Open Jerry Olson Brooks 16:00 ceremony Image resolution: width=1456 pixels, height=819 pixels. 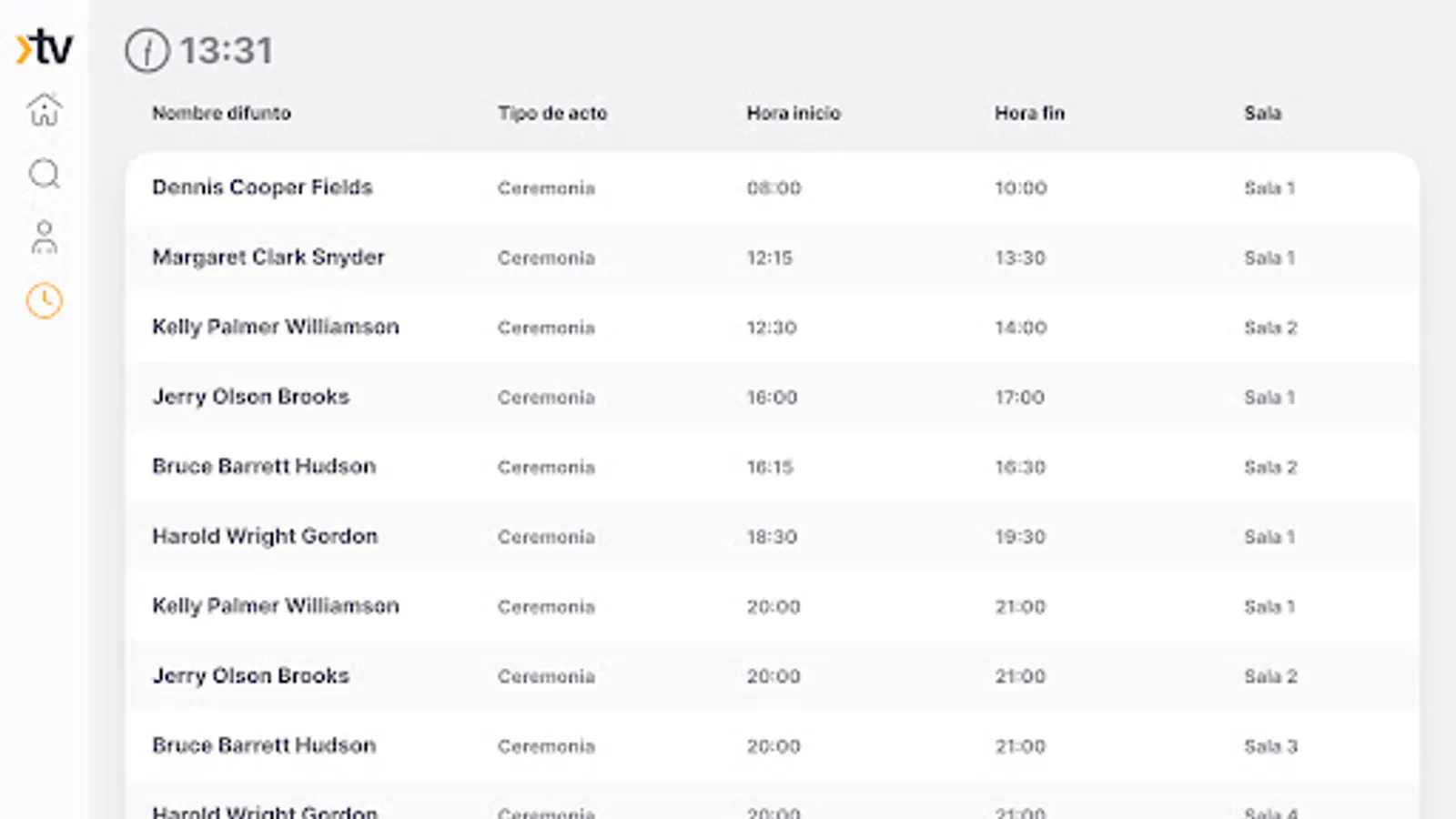click(x=250, y=397)
